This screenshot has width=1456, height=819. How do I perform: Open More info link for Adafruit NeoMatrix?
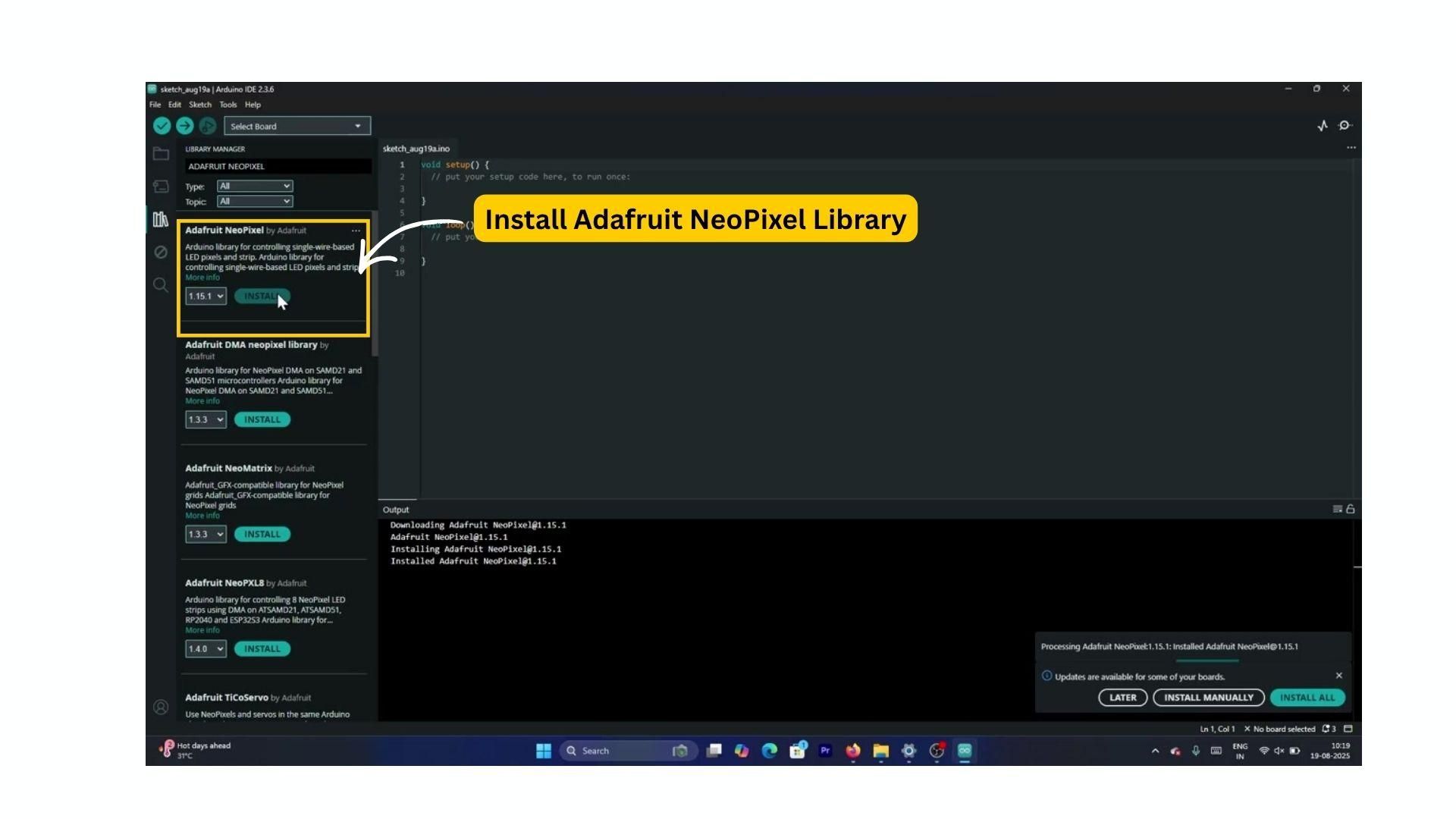(202, 516)
